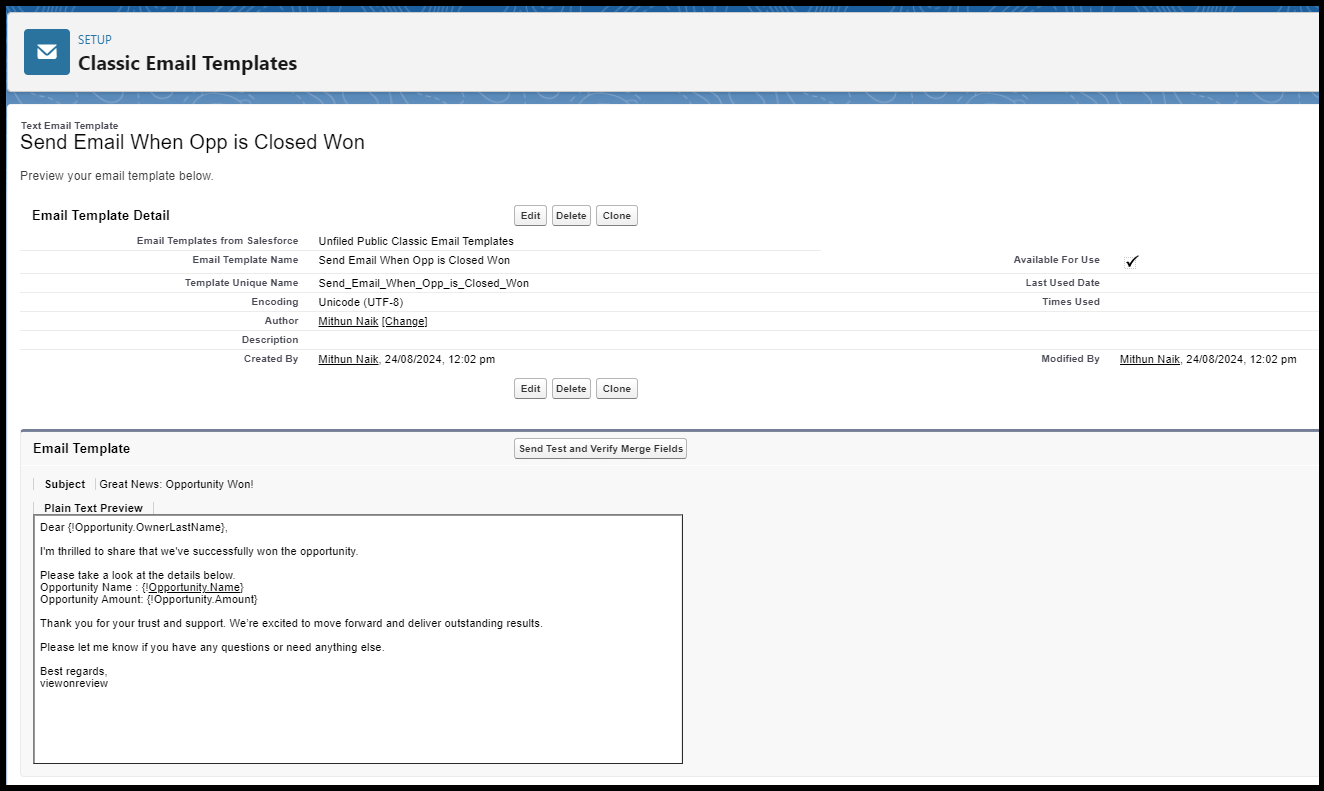1324x791 pixels.
Task: Click the 'Please let me know' line
Action: tap(212, 647)
